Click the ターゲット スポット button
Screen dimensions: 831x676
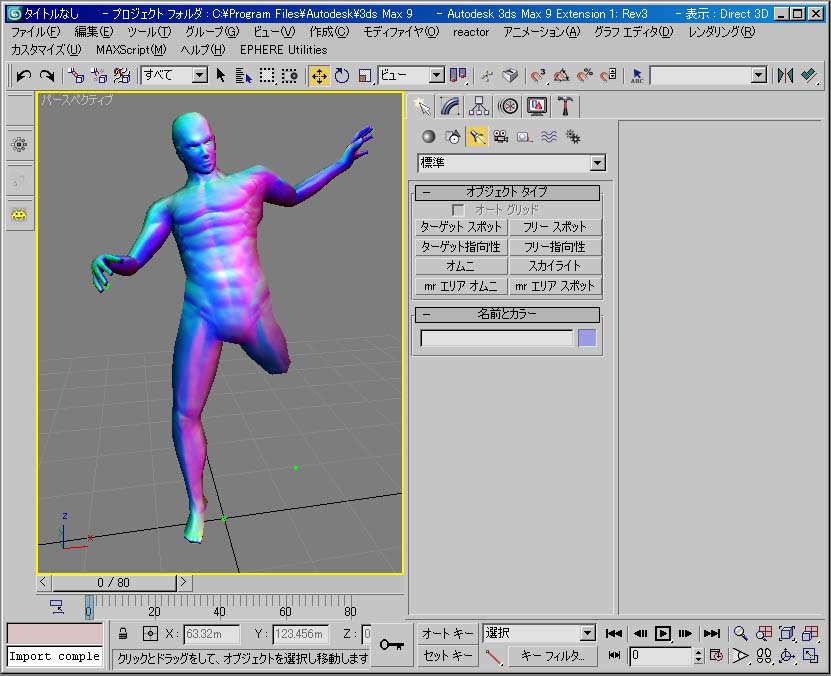coord(461,227)
